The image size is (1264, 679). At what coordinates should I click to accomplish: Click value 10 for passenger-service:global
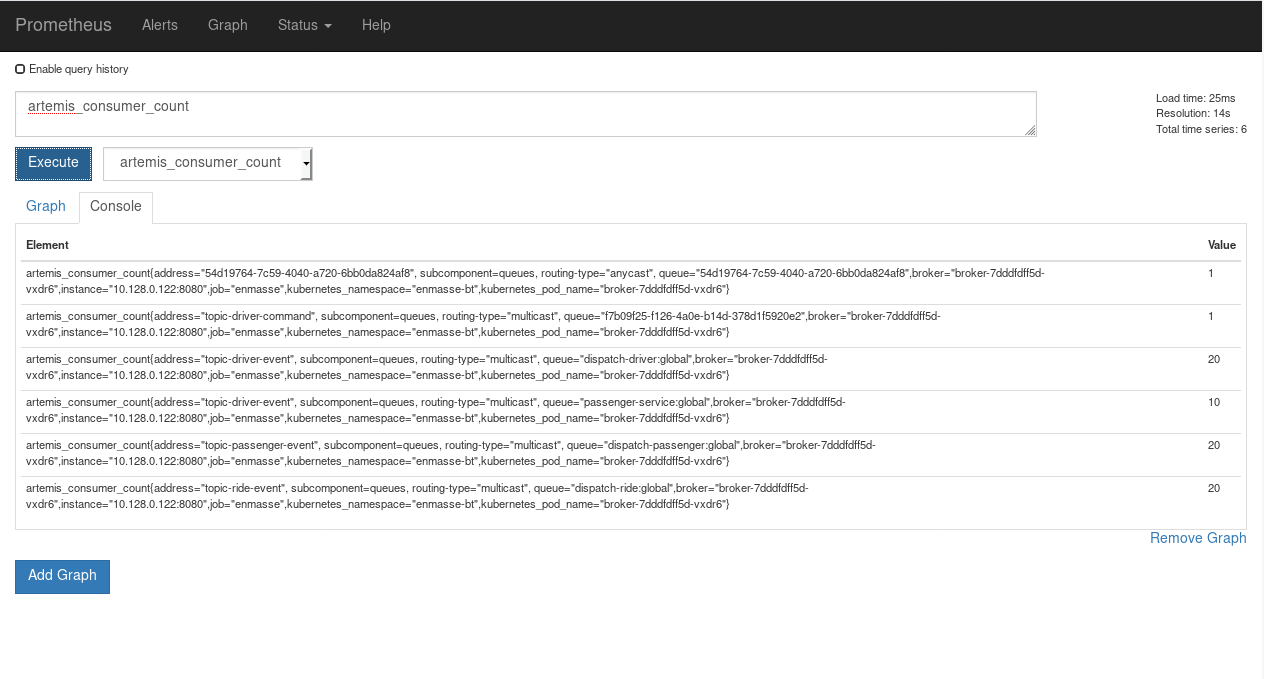tap(1214, 402)
